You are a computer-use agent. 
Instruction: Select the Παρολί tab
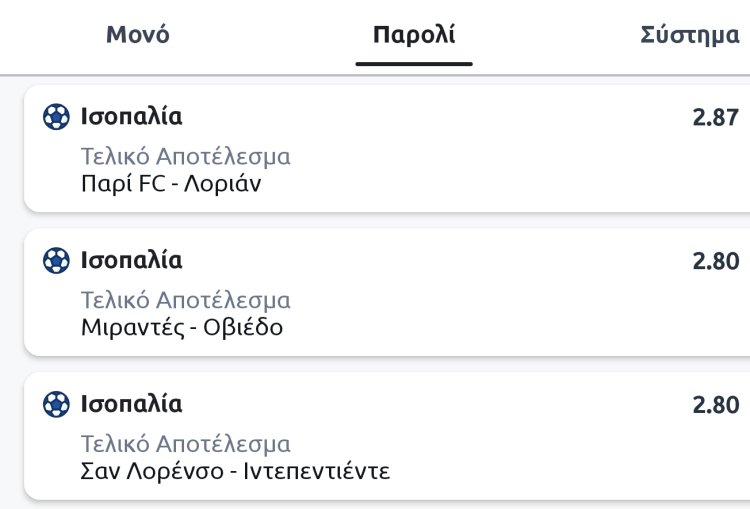click(414, 35)
